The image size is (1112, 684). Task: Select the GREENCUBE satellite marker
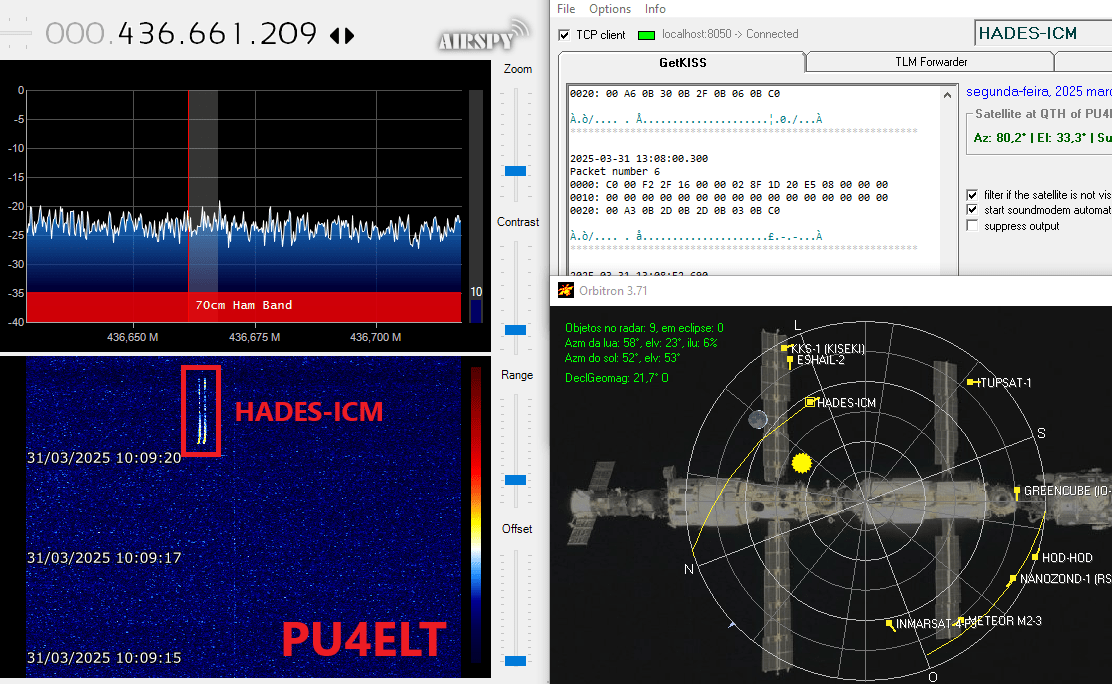pos(1017,491)
